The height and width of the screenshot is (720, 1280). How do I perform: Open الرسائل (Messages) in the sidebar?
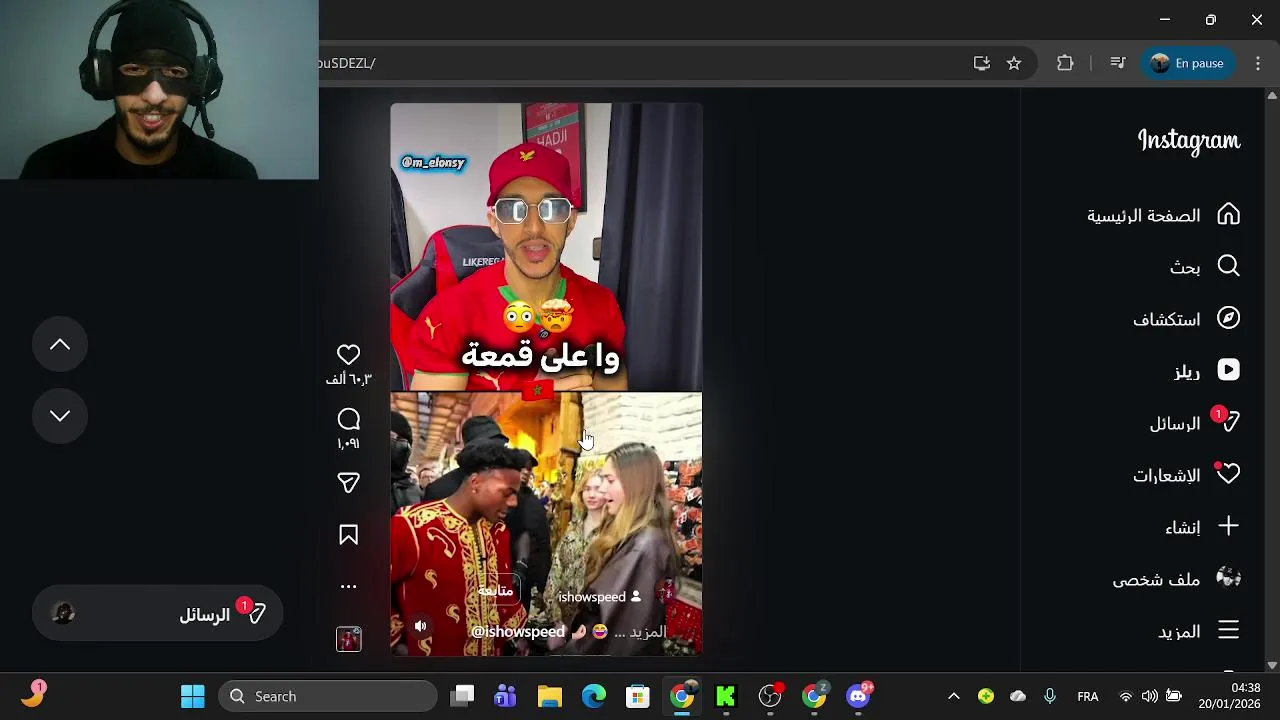pos(1195,423)
